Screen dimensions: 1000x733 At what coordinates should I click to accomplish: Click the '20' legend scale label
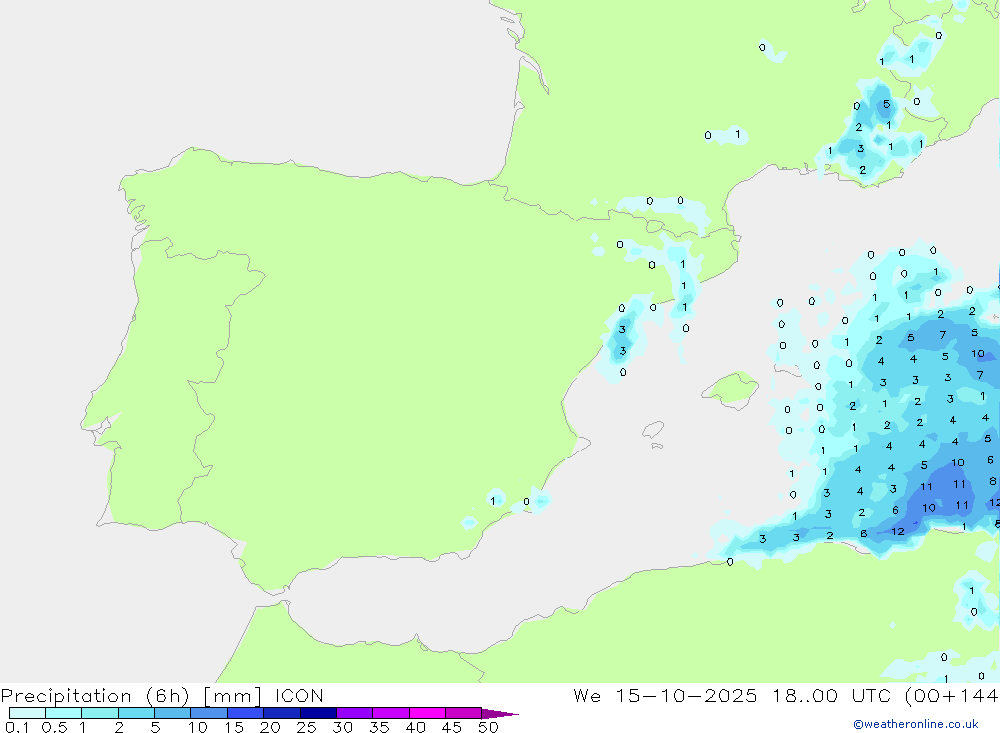(x=270, y=727)
